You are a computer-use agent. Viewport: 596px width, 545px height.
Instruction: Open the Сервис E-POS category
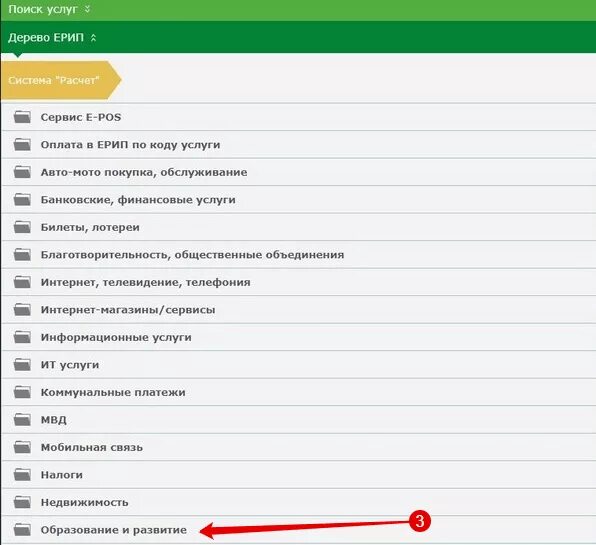[x=81, y=117]
